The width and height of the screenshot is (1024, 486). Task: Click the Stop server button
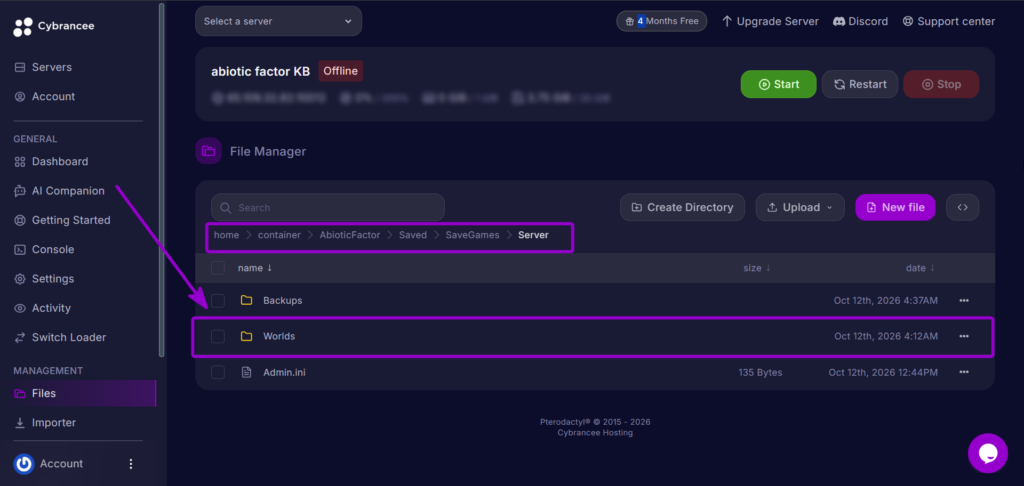coord(941,84)
